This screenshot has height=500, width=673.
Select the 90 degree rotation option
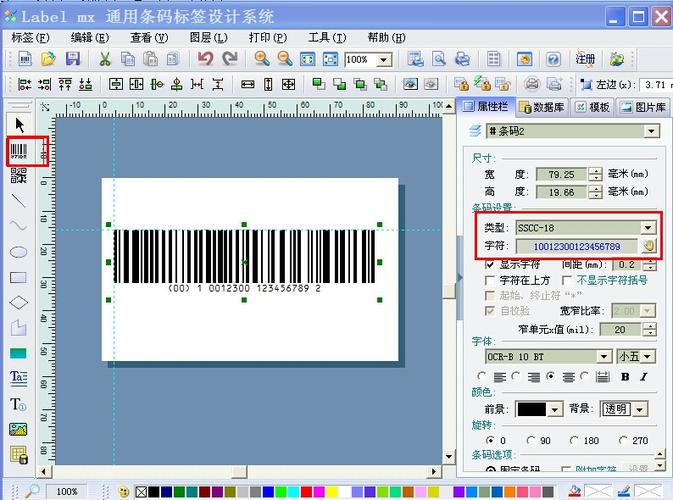(532, 440)
